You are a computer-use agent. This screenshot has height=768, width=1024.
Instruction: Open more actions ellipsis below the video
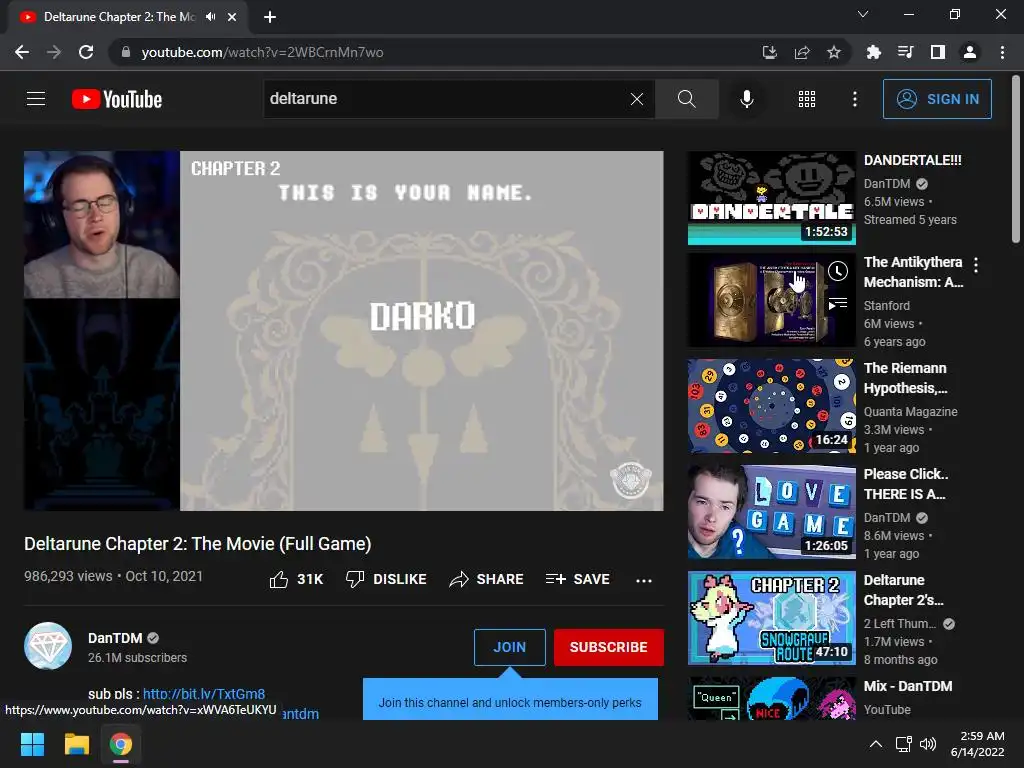(644, 580)
